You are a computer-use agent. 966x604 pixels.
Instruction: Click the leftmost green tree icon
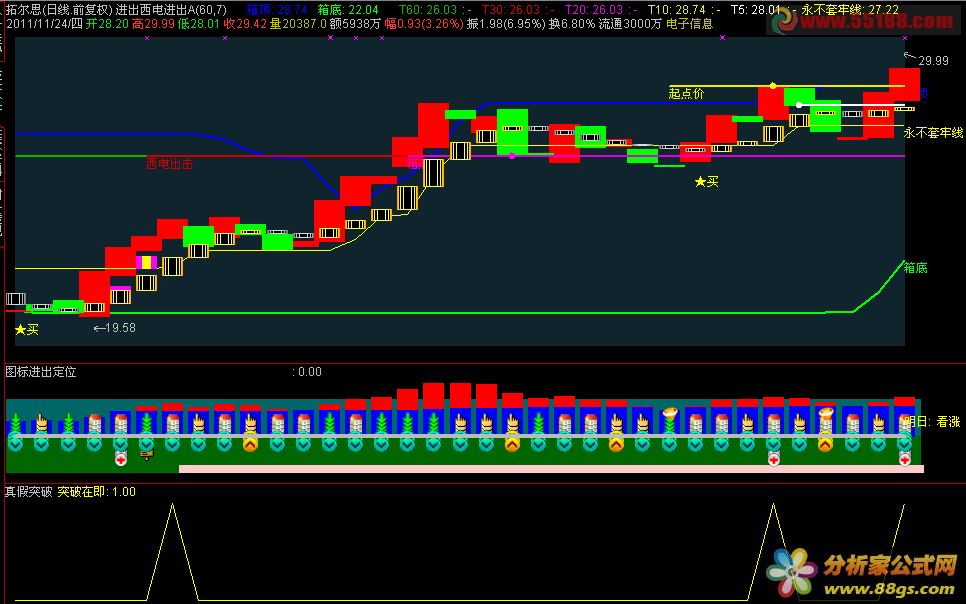16,423
